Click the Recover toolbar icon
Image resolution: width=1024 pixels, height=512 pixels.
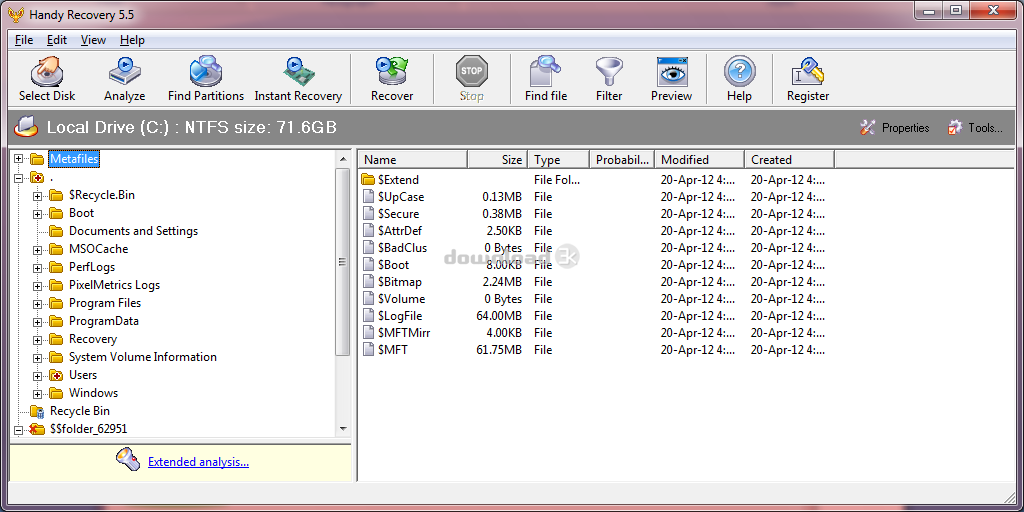click(x=392, y=71)
